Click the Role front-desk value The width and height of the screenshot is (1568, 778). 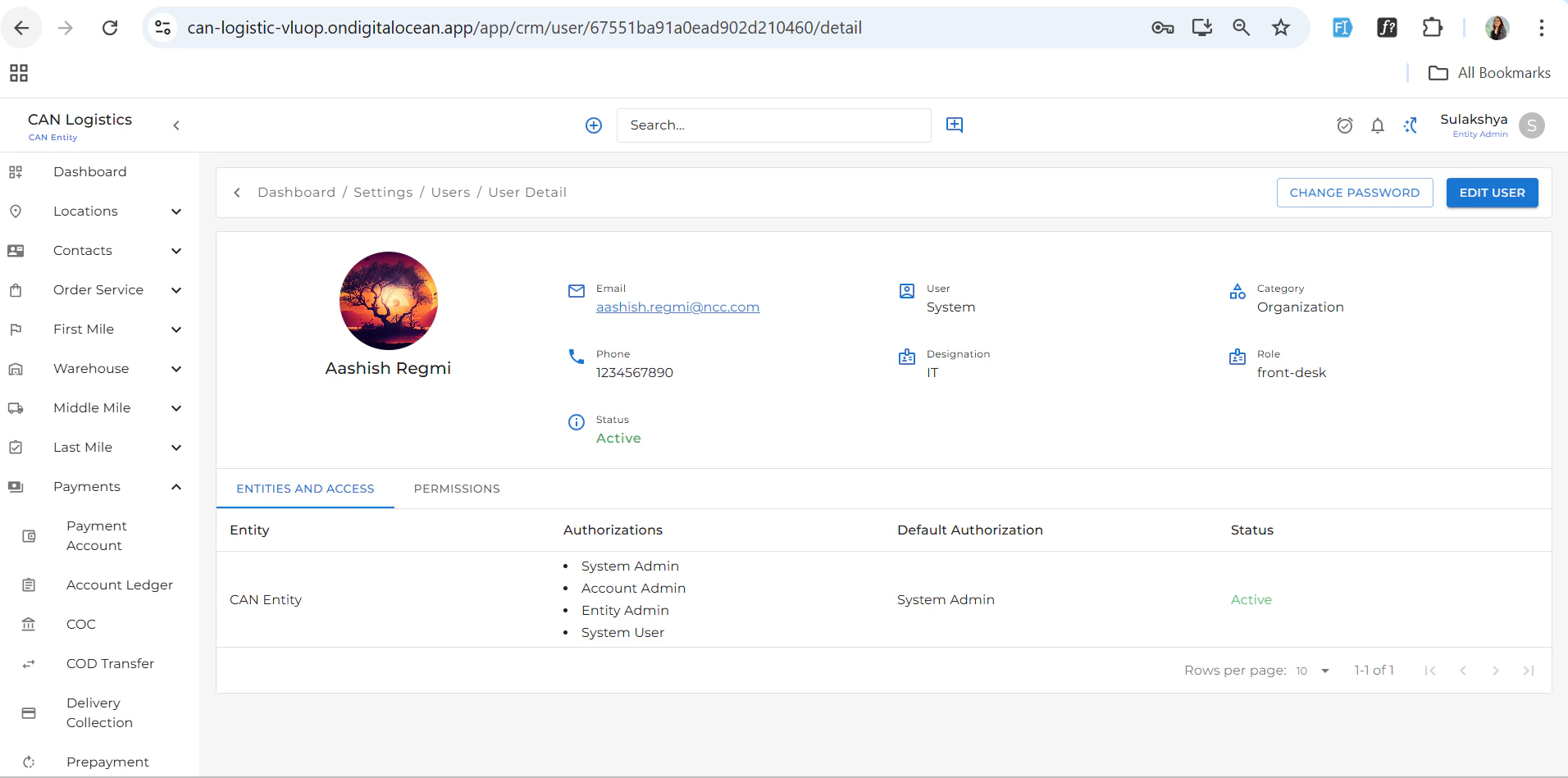click(x=1292, y=373)
